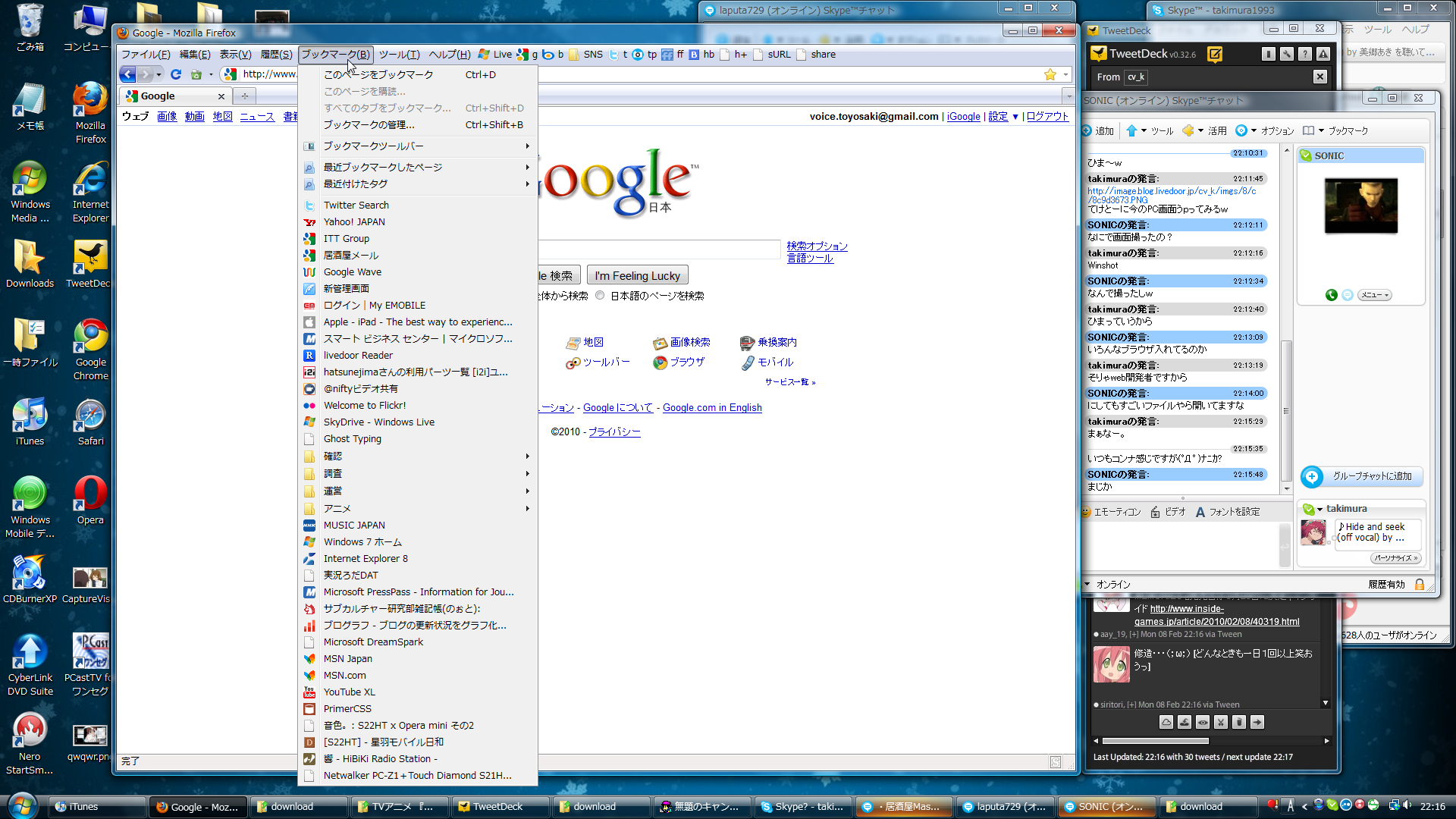
Task: Open Twitter Search bookmark
Action: (418, 206)
